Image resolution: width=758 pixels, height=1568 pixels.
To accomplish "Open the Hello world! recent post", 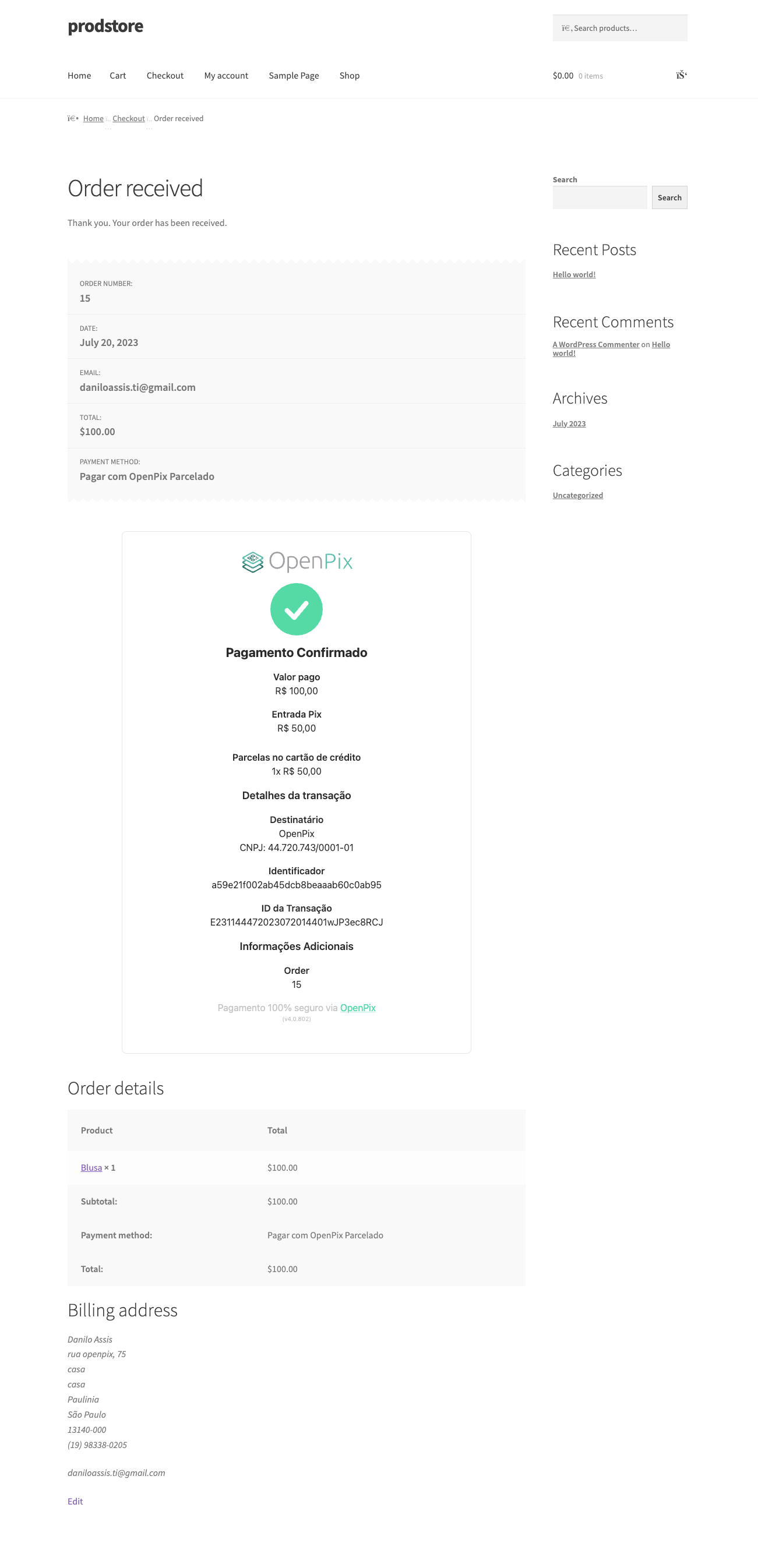I will 573,274.
